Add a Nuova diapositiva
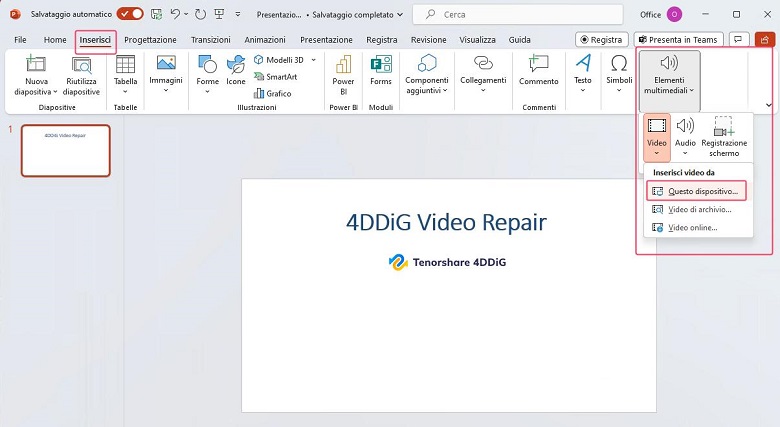 pos(36,75)
